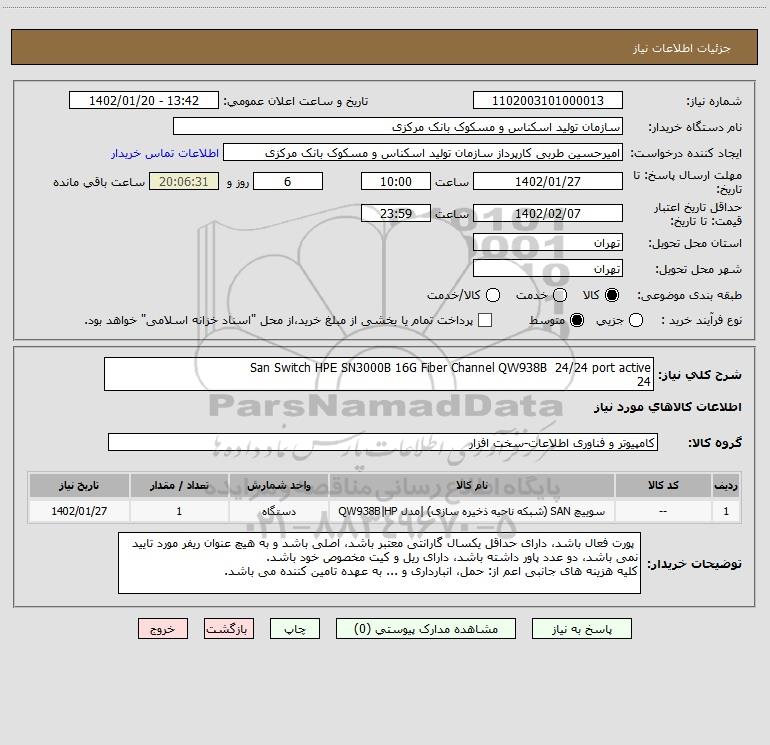The image size is (770, 745).
Task: Click the شماره نیاز field 1102003101000013
Action: pyautogui.click(x=548, y=101)
